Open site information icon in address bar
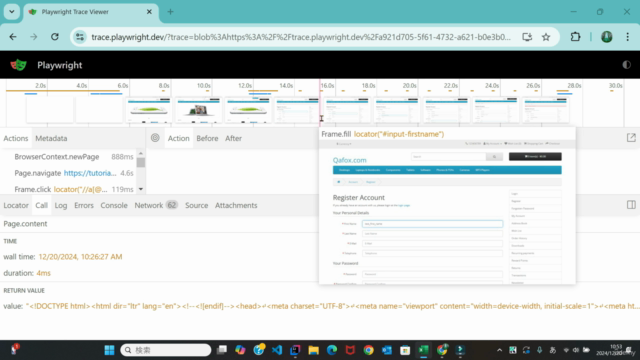The image size is (640, 360). point(80,37)
